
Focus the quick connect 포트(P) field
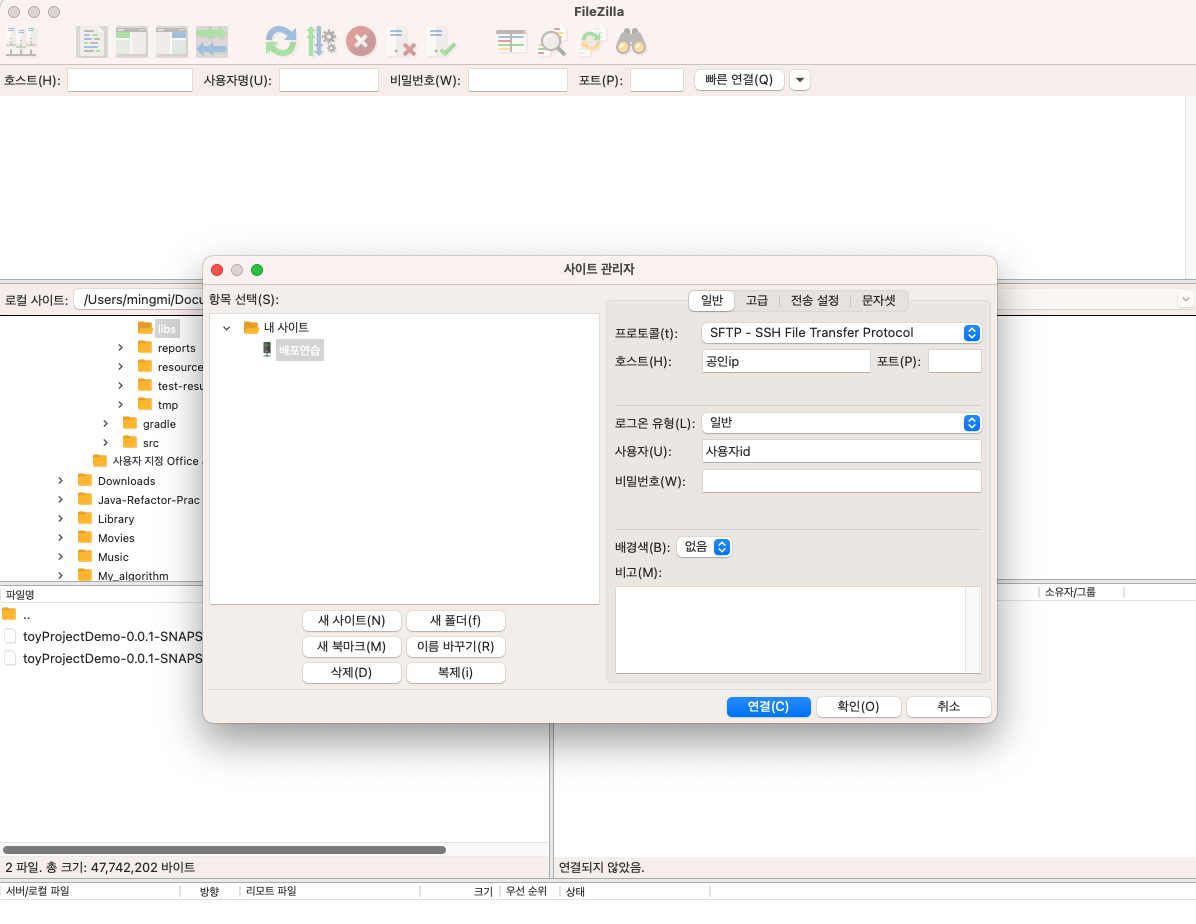point(657,80)
